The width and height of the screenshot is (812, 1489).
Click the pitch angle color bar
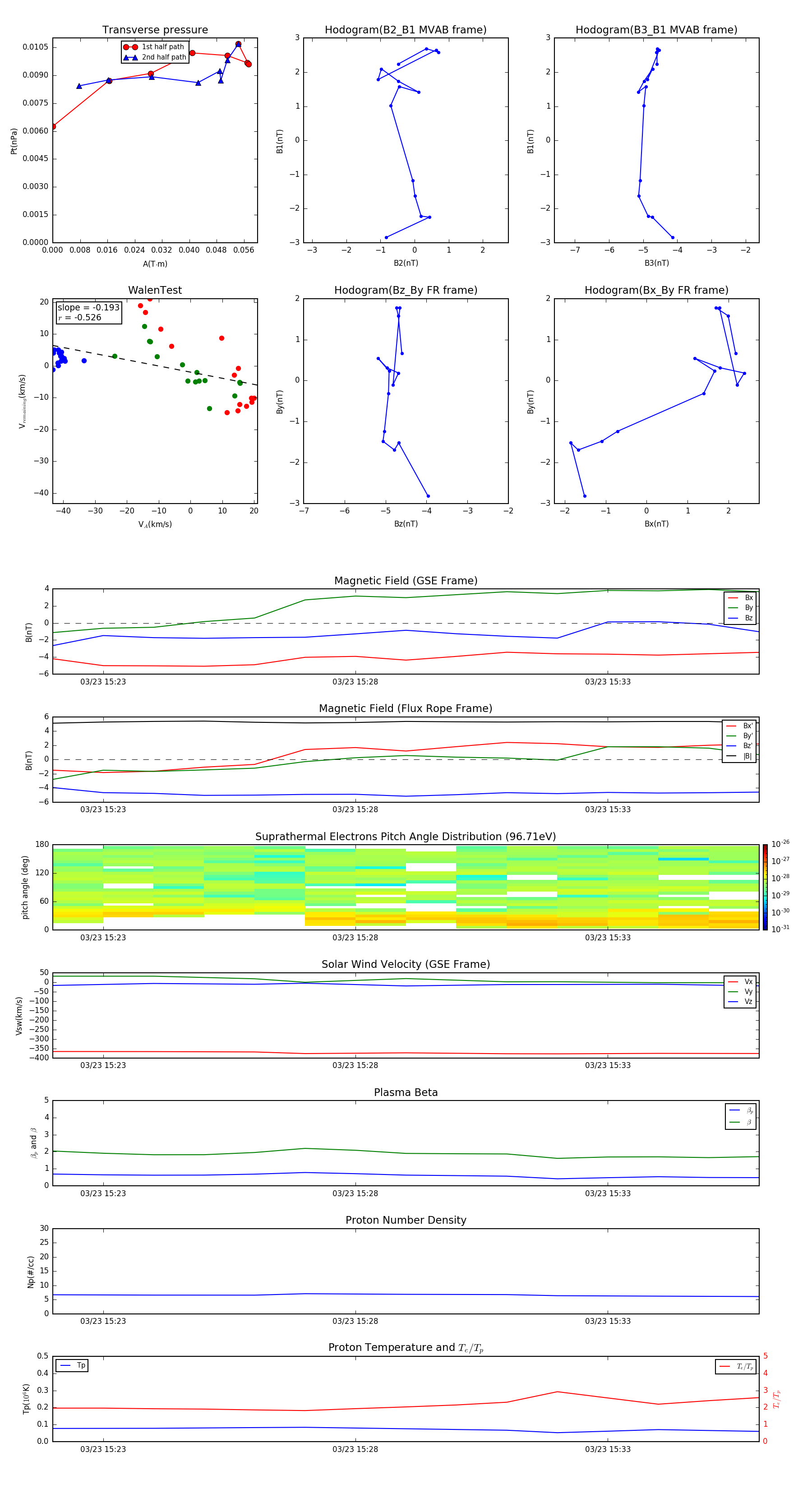(x=765, y=887)
